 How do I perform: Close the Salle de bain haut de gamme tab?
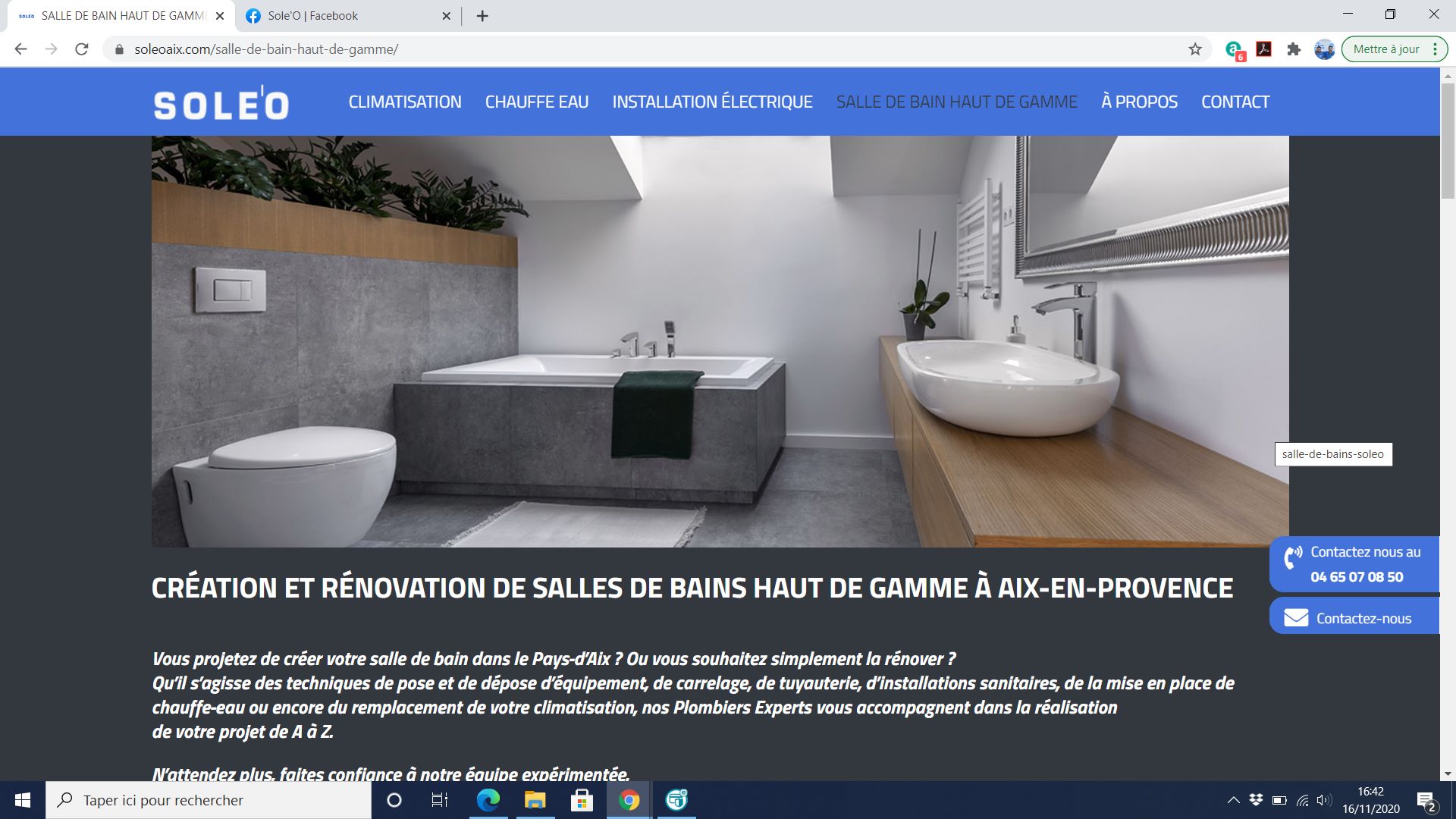point(220,16)
